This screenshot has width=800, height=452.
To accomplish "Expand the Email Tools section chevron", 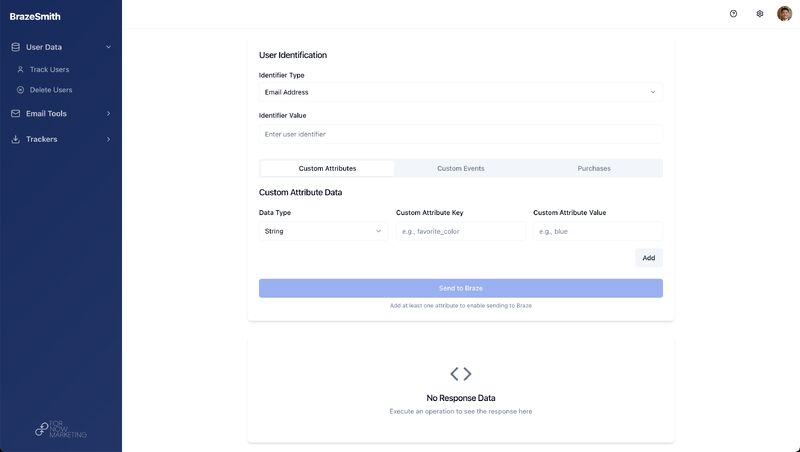I will tap(108, 113).
